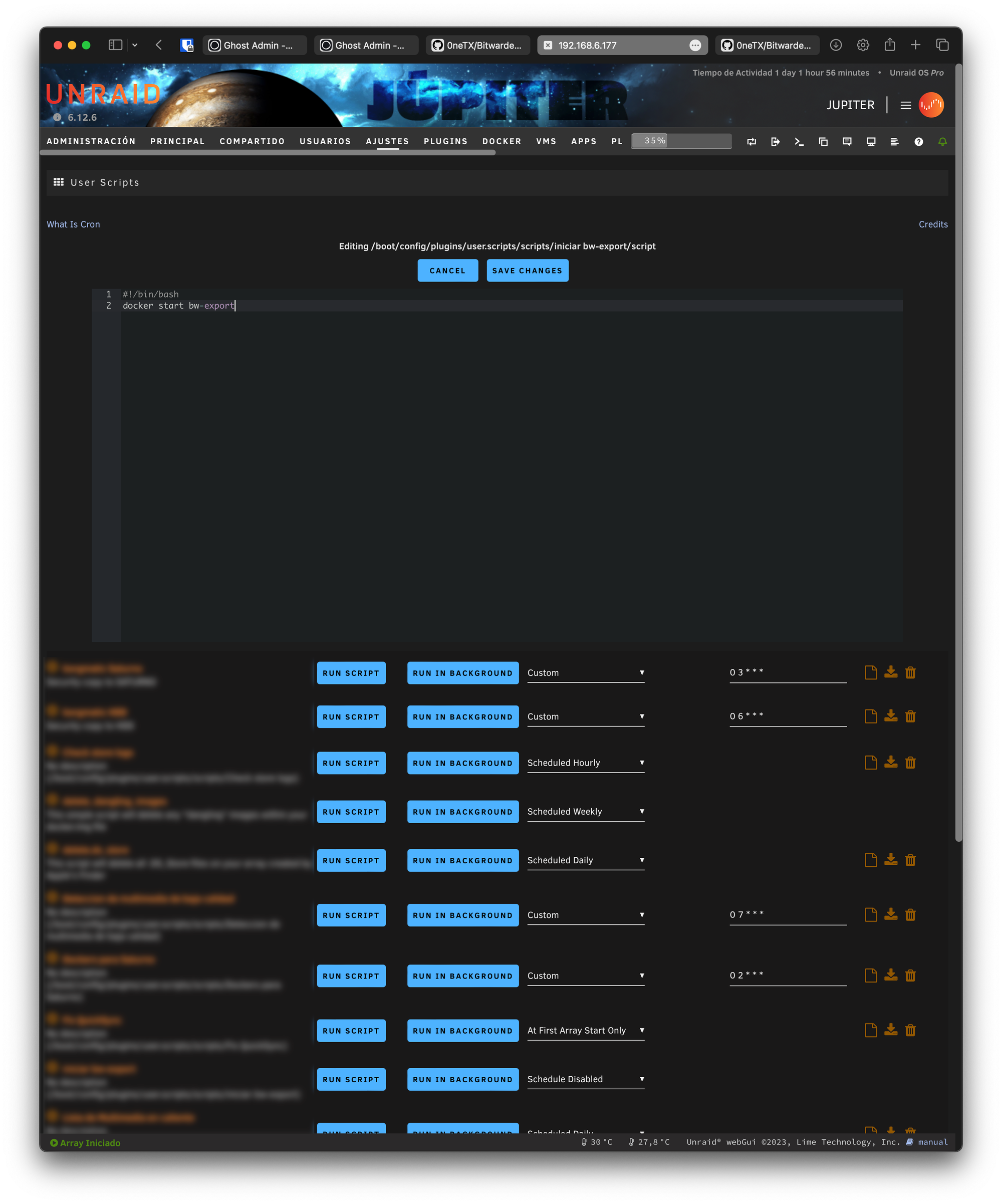Open Custom schedule dropdown for 0 3 * * * row
The width and height of the screenshot is (1002, 1204).
586,673
